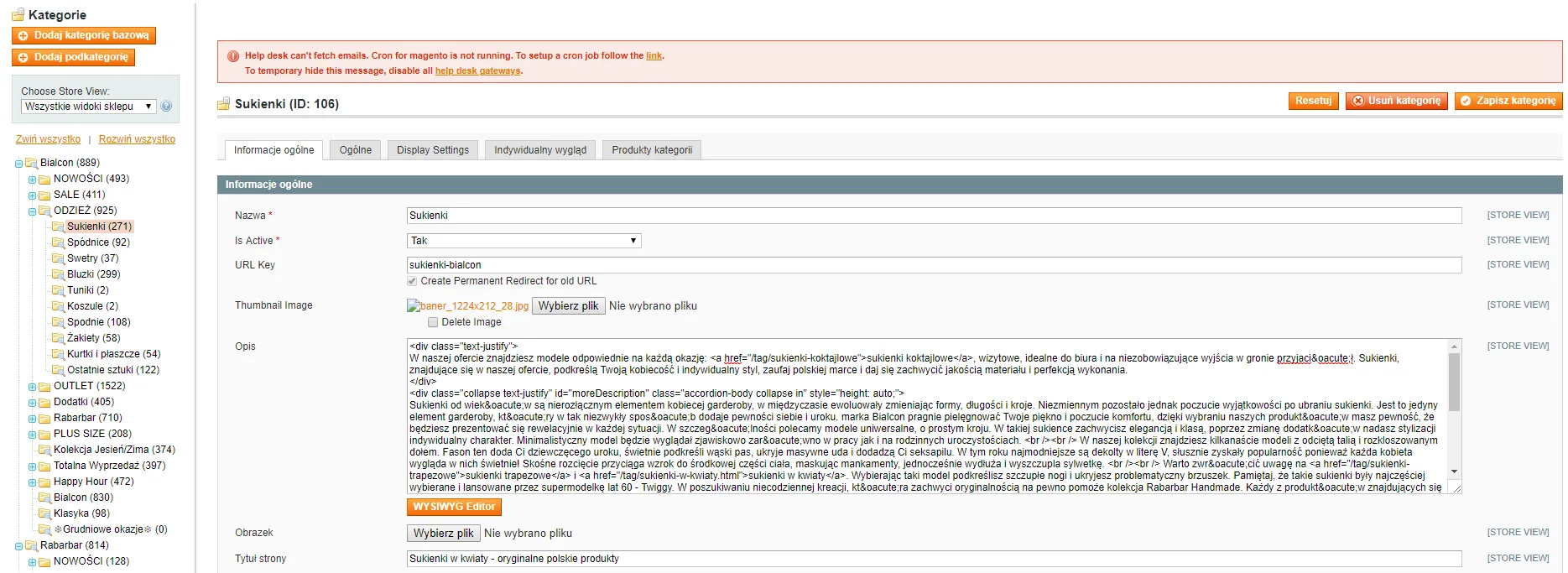Viewport: 1568px width, 573px height.
Task: Expand the NOWOŚCI (493) tree node
Action: click(32, 180)
